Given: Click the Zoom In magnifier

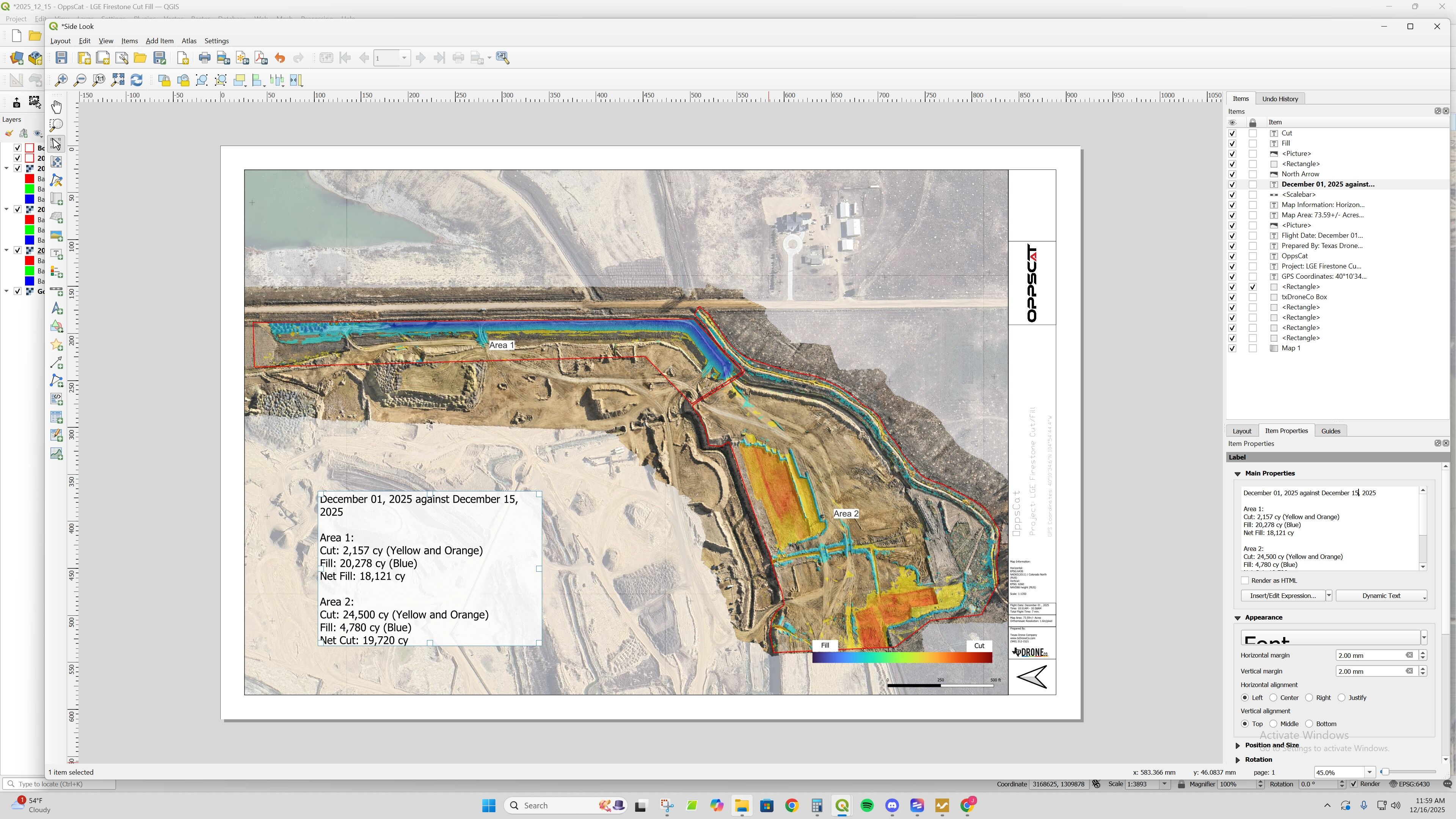Looking at the screenshot, I should (61, 80).
